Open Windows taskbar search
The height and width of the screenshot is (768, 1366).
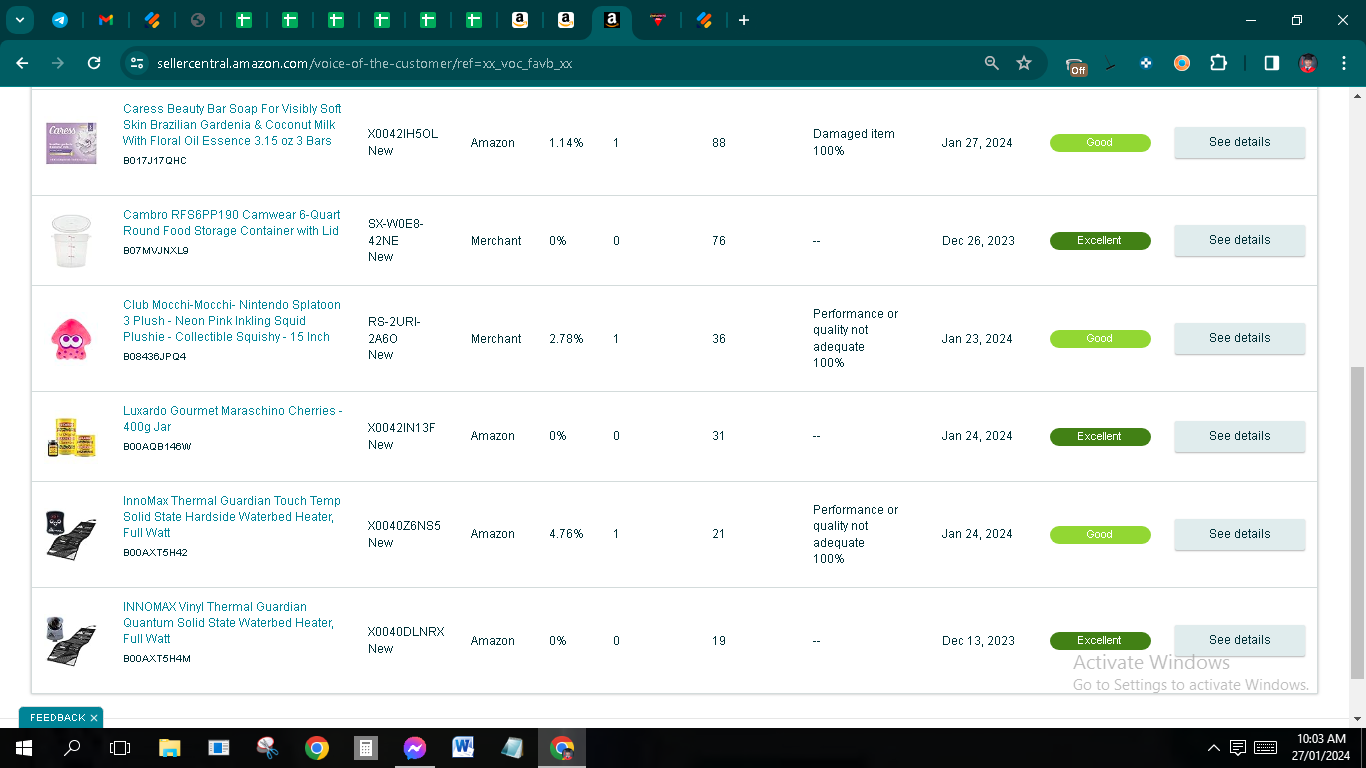[72, 747]
